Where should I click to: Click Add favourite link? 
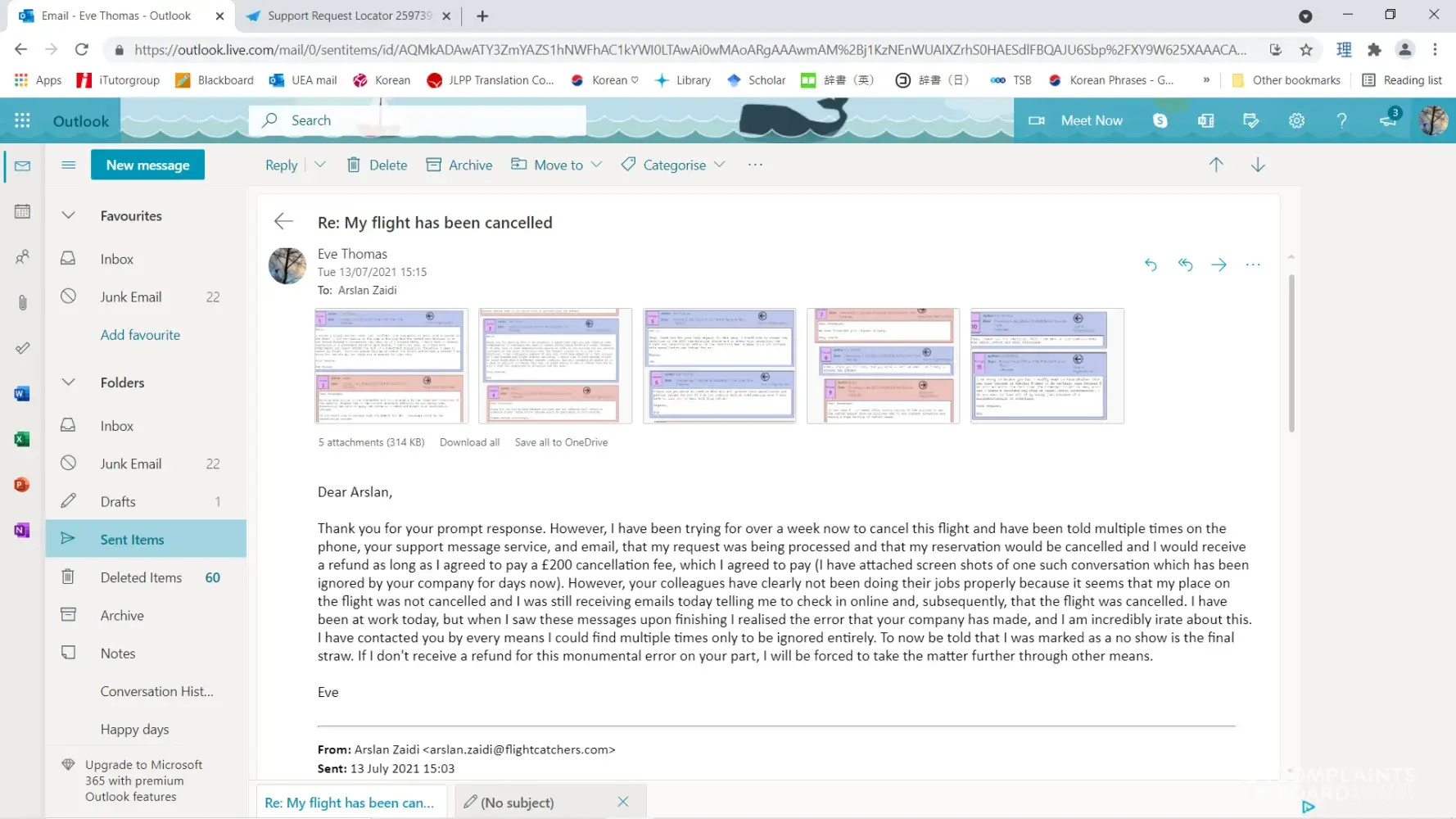[x=140, y=334]
